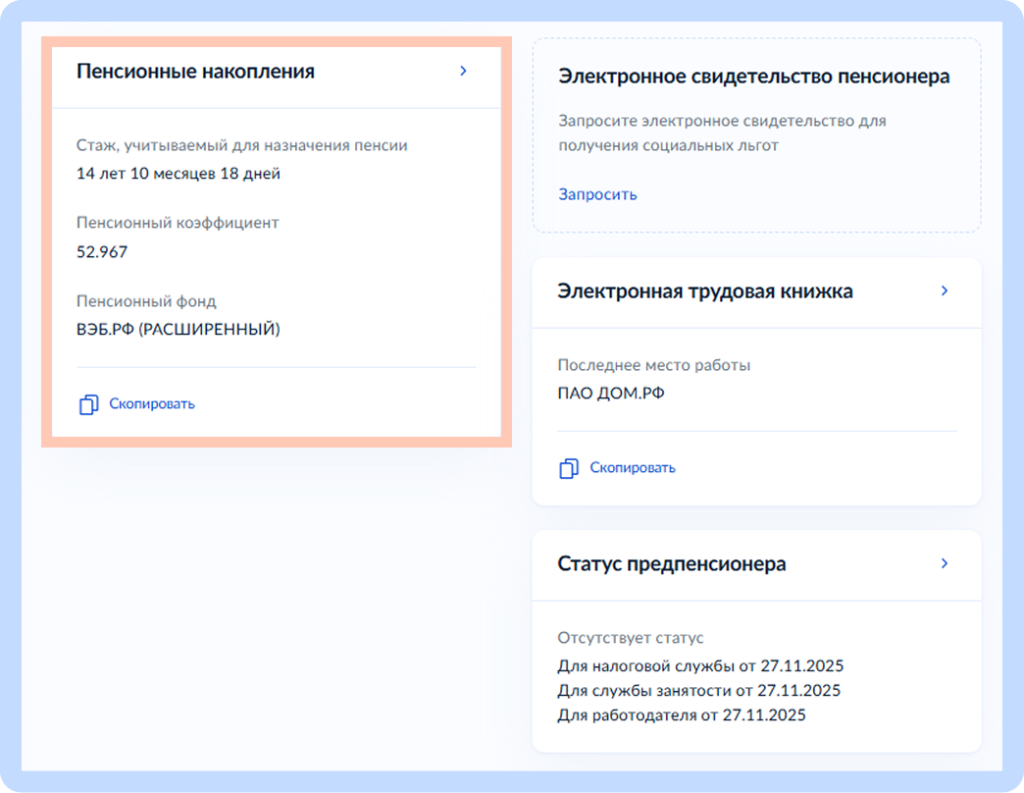The width and height of the screenshot is (1024, 793).
Task: Click the copy icon in Электронная трудовая книжка card
Action: click(x=569, y=467)
